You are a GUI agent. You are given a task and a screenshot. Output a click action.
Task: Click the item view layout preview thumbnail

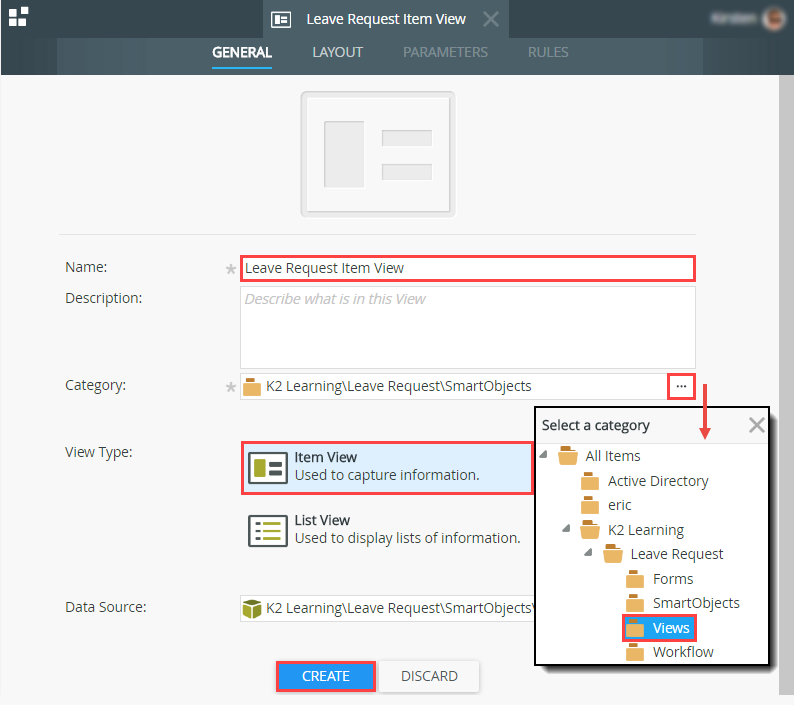(378, 154)
